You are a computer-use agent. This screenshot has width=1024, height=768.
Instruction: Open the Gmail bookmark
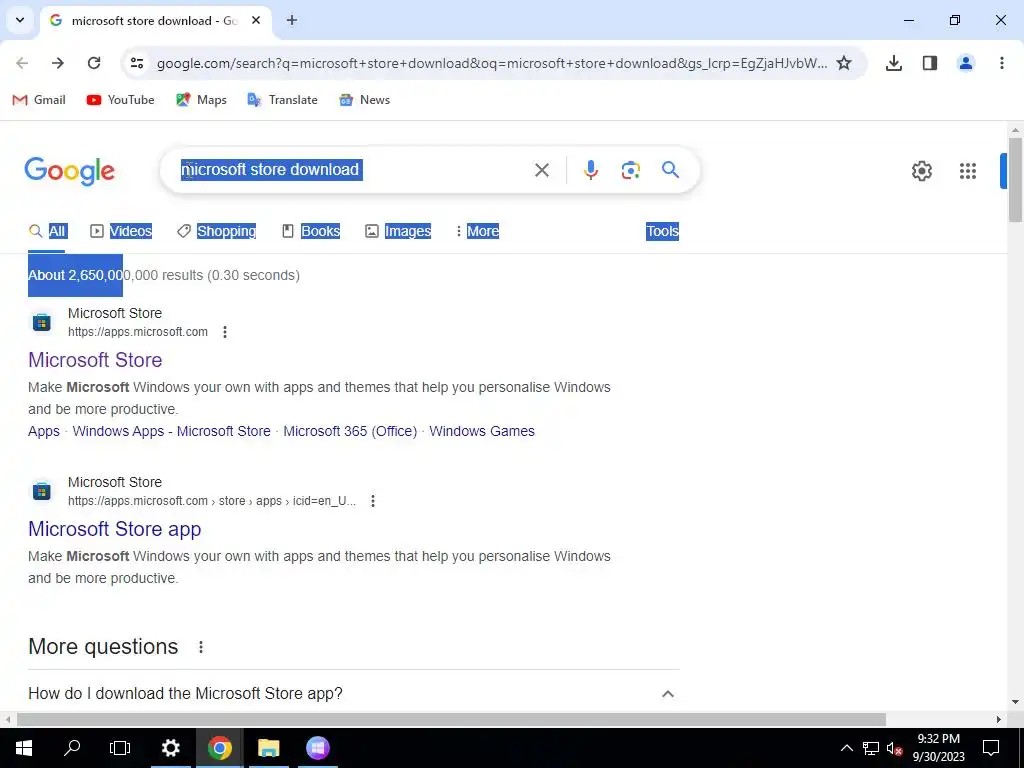(39, 100)
